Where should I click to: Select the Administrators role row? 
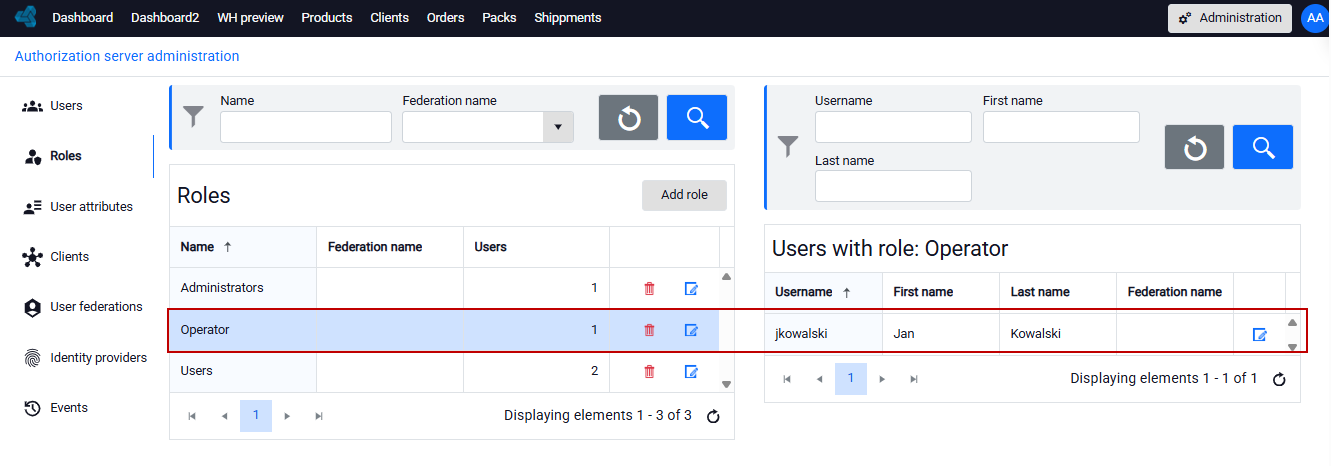click(x=444, y=288)
